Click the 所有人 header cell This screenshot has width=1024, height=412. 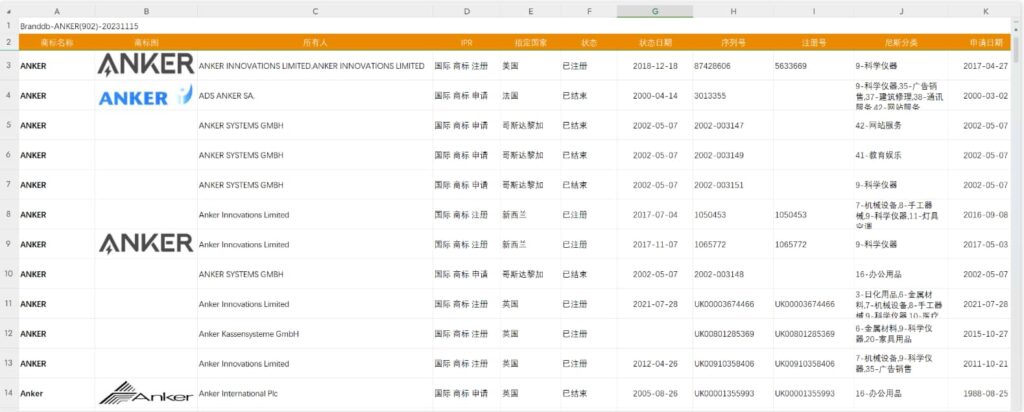[315, 43]
